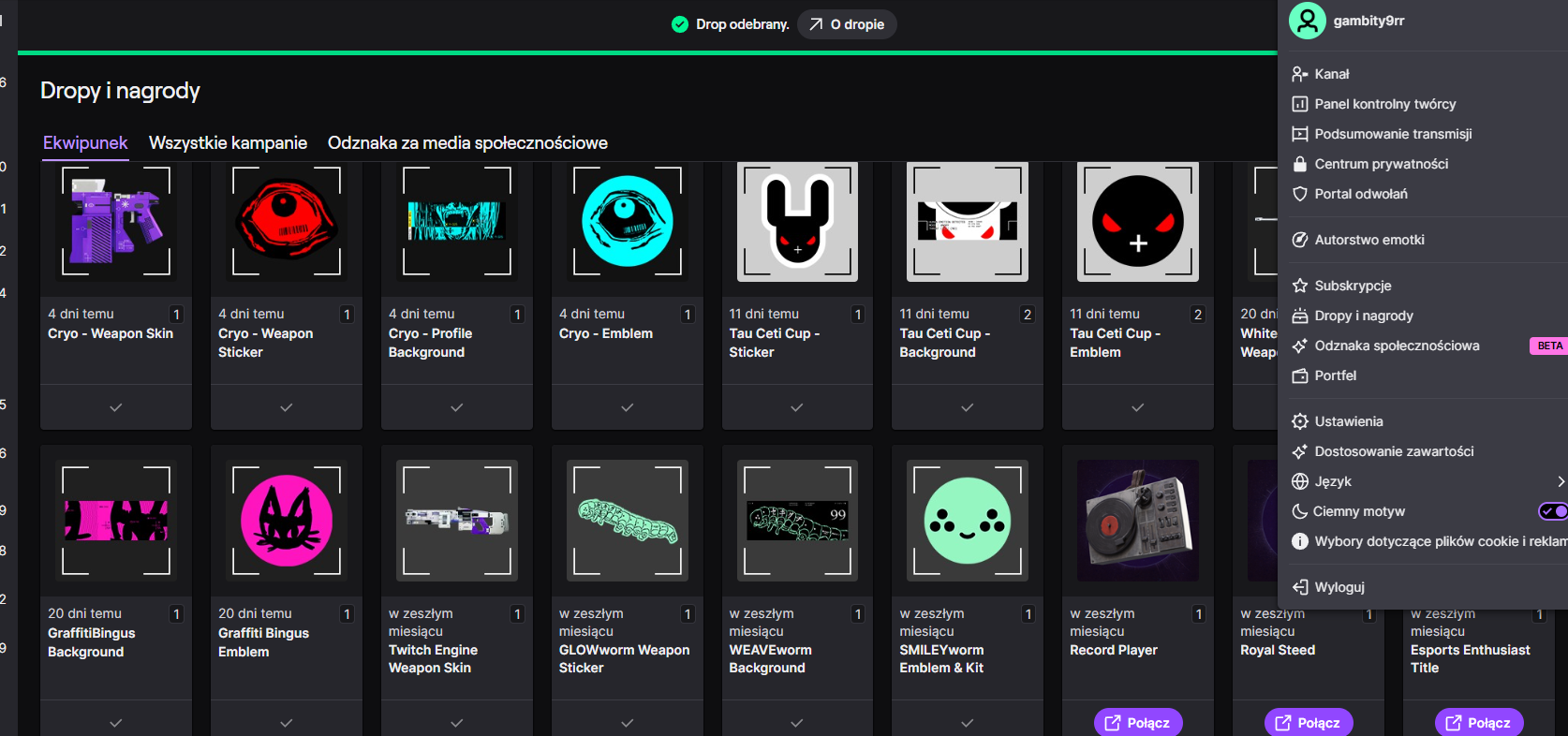
Task: Open Centrum prywatności with lock icon
Action: pyautogui.click(x=1381, y=164)
